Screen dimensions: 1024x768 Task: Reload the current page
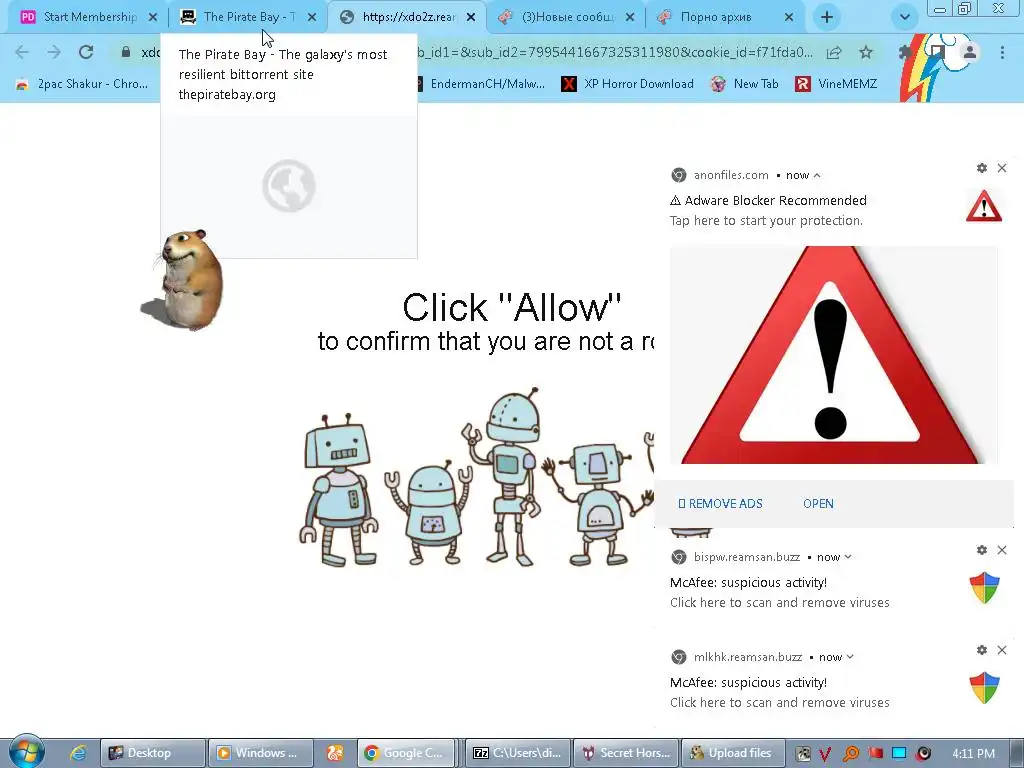86,52
